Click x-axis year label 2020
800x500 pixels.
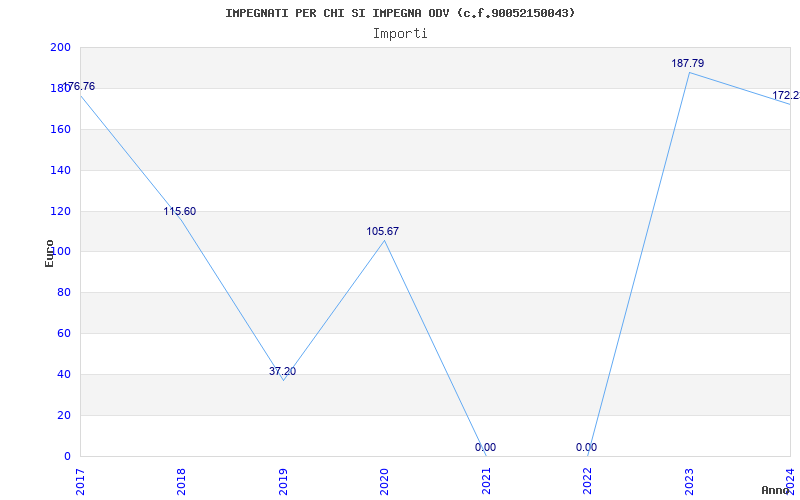click(x=384, y=482)
